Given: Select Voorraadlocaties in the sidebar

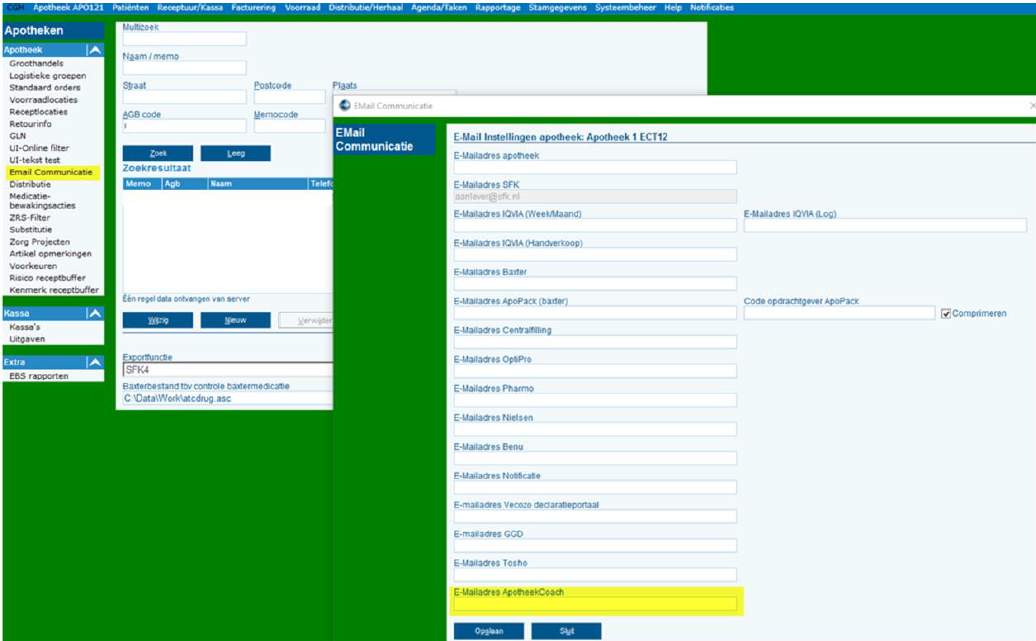Looking at the screenshot, I should pyautogui.click(x=44, y=100).
